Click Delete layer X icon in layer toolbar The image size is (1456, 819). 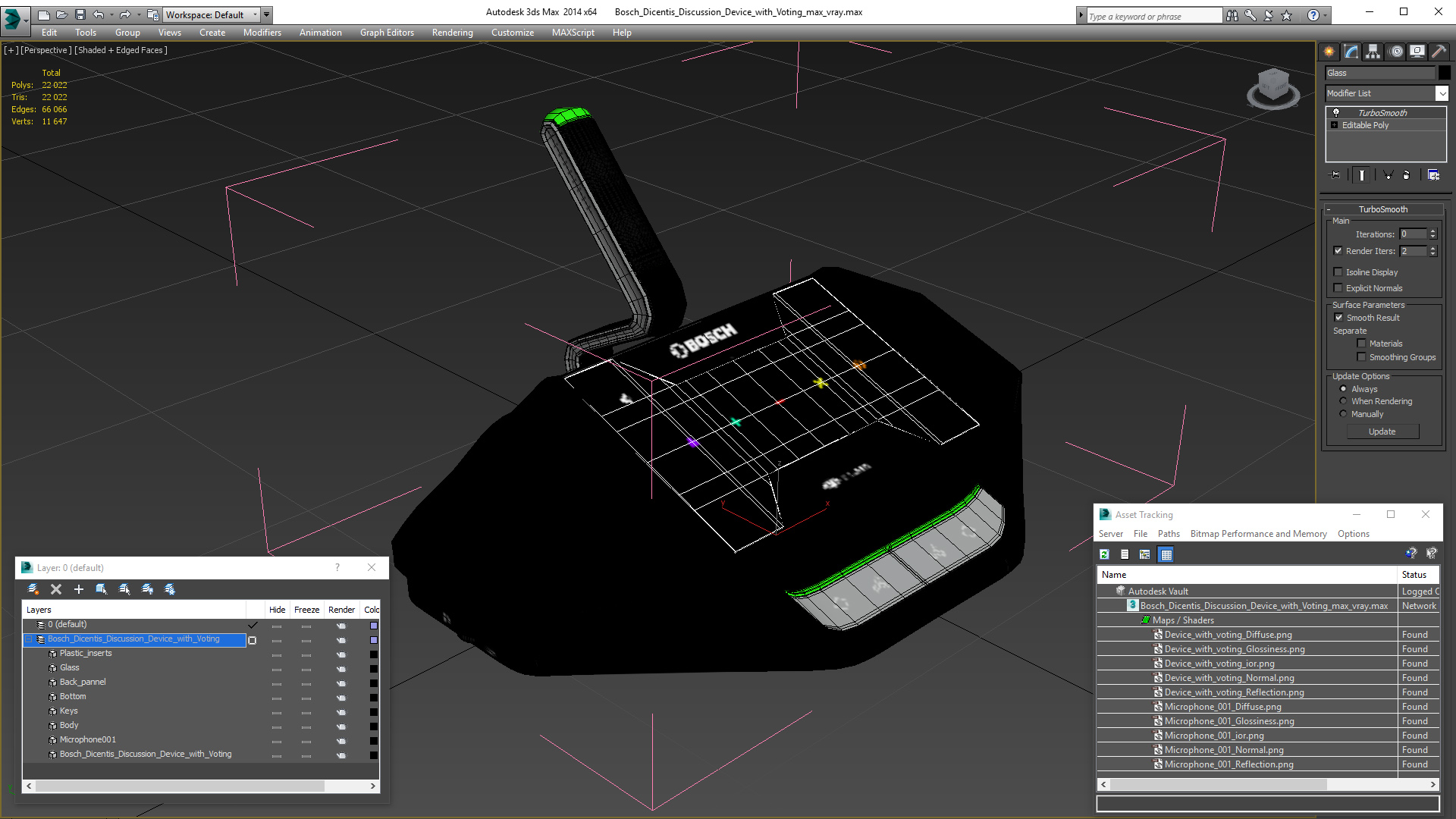click(55, 589)
